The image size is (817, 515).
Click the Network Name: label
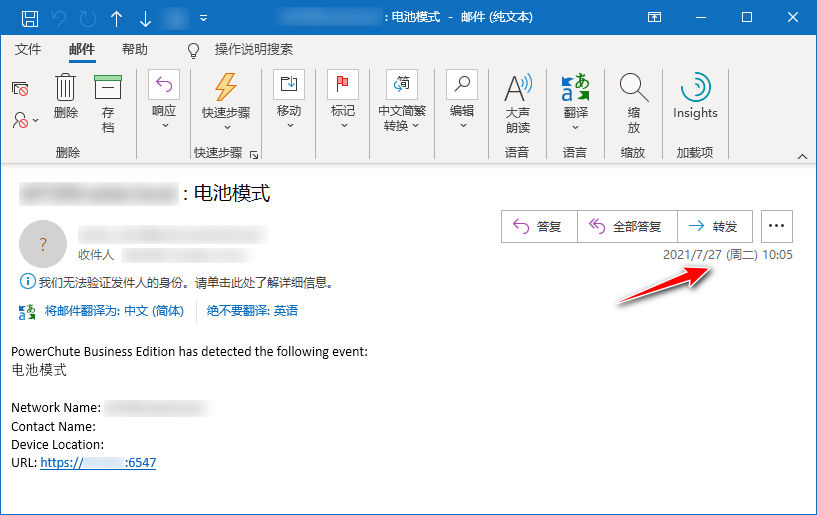coord(56,408)
